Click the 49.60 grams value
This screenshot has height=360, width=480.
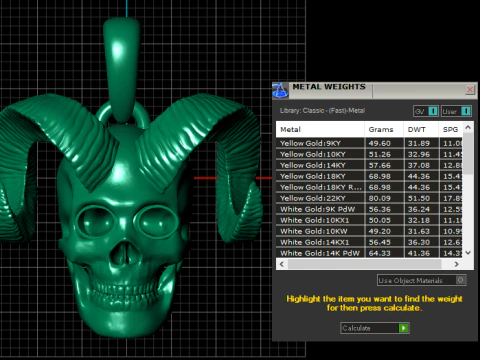click(x=379, y=143)
